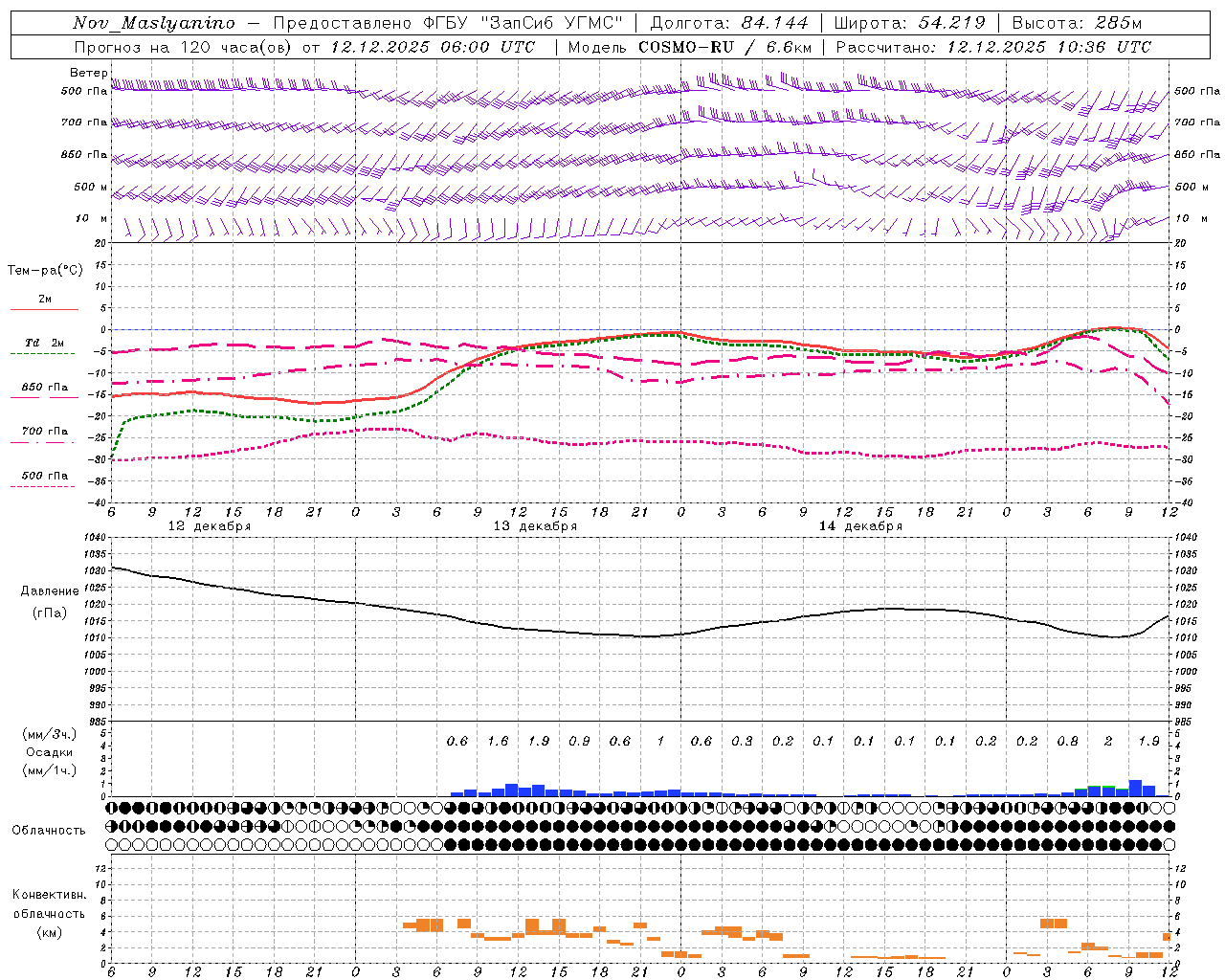1225x980 pixels.
Task: Click the (мм/3ч.) unit label
Action: 50,734
